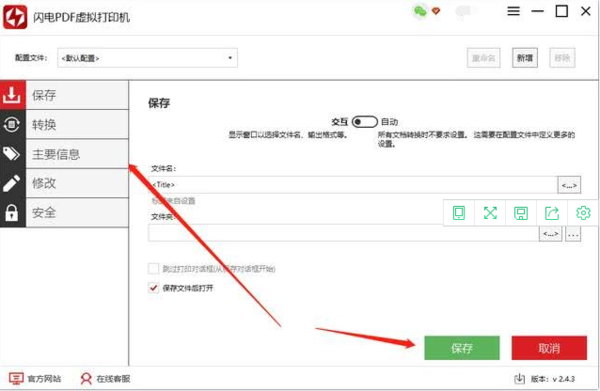This screenshot has height=391, width=600.
Task: Uncheck open file after saving checkbox
Action: pos(153,288)
